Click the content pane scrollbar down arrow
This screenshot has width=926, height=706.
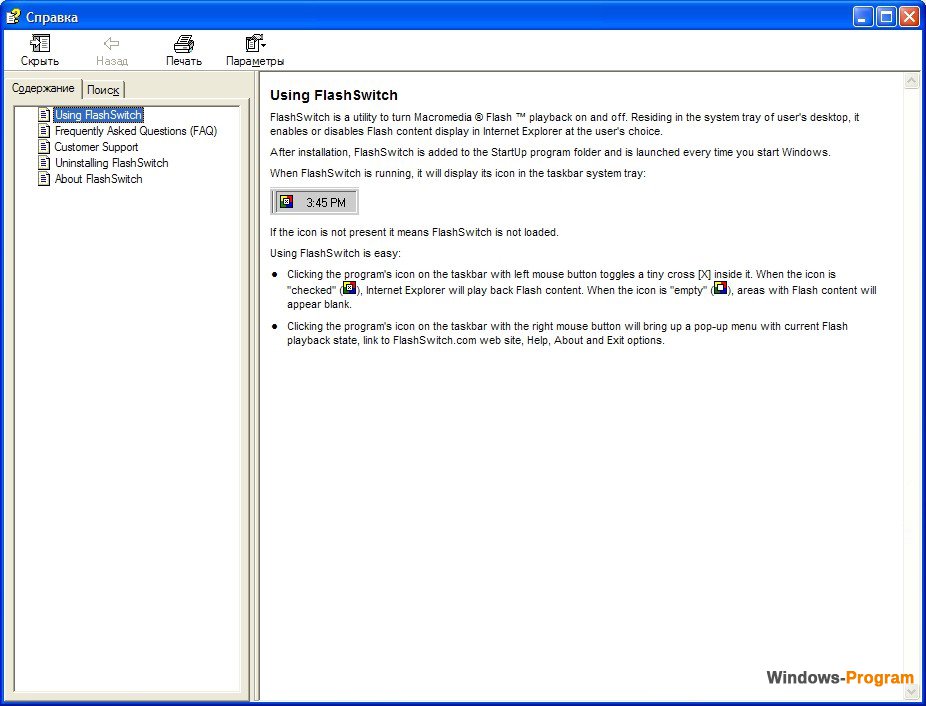click(912, 690)
